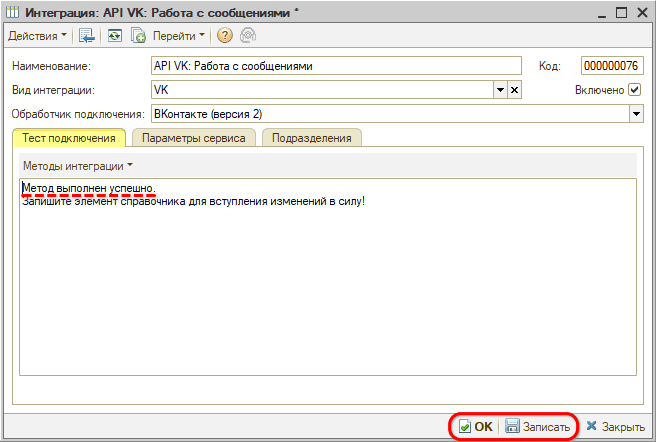Switch to the Подразделения tab
Image resolution: width=656 pixels, height=442 pixels.
tap(311, 138)
